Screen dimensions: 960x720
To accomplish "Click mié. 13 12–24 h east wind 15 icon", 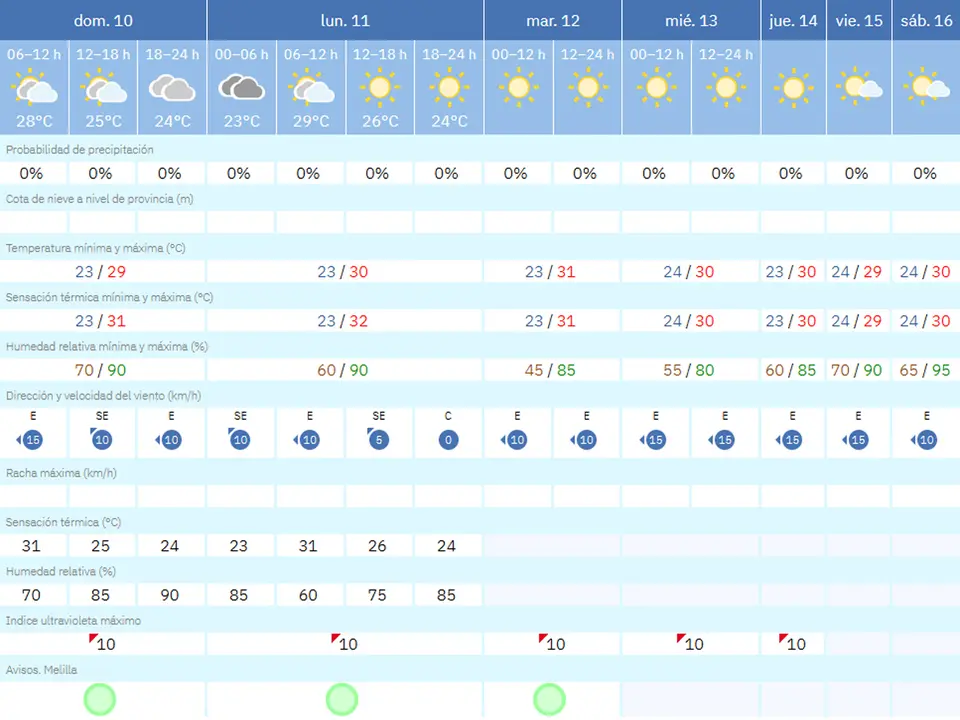I will pos(722,440).
